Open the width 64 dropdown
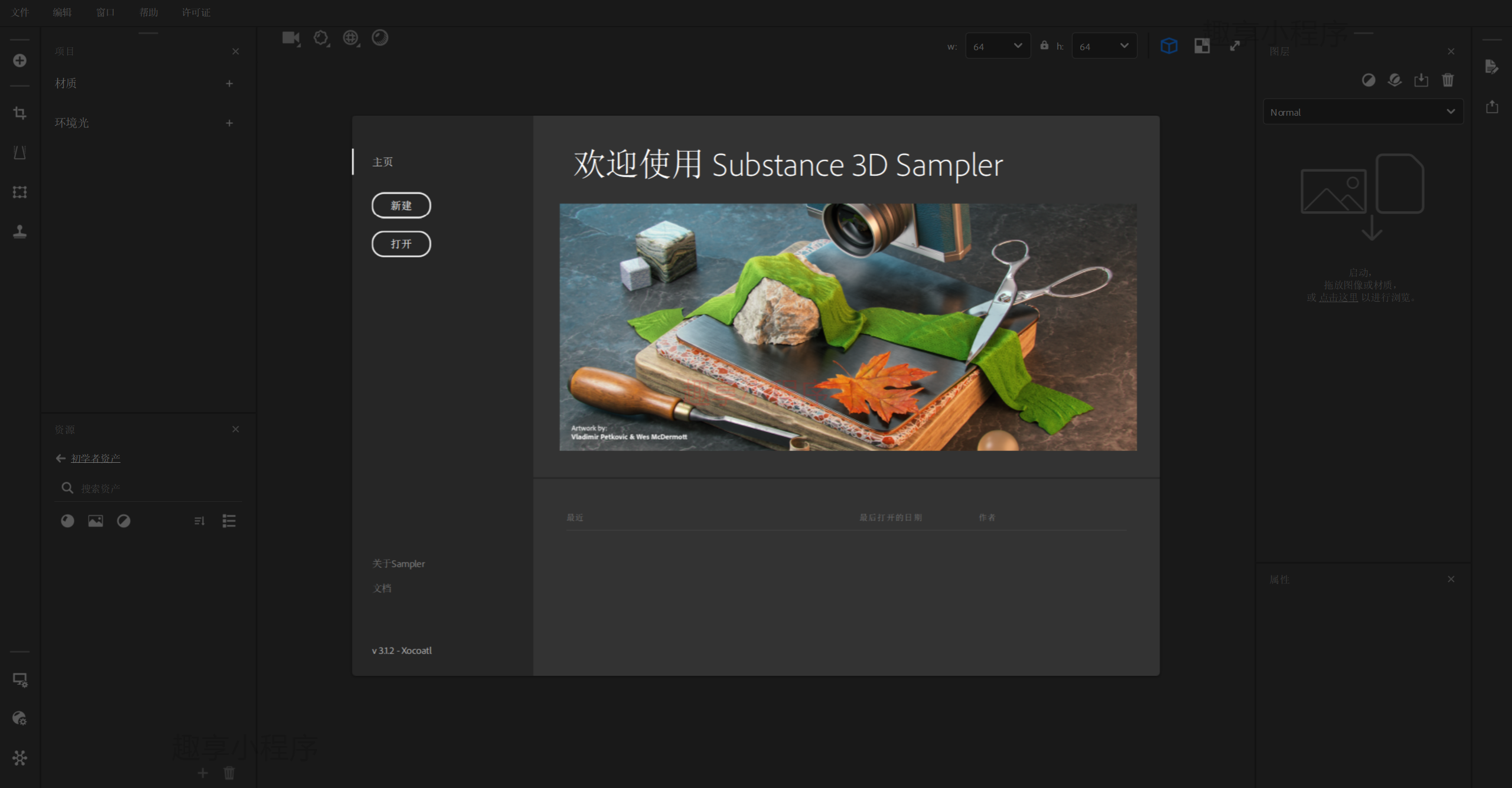 click(x=998, y=46)
